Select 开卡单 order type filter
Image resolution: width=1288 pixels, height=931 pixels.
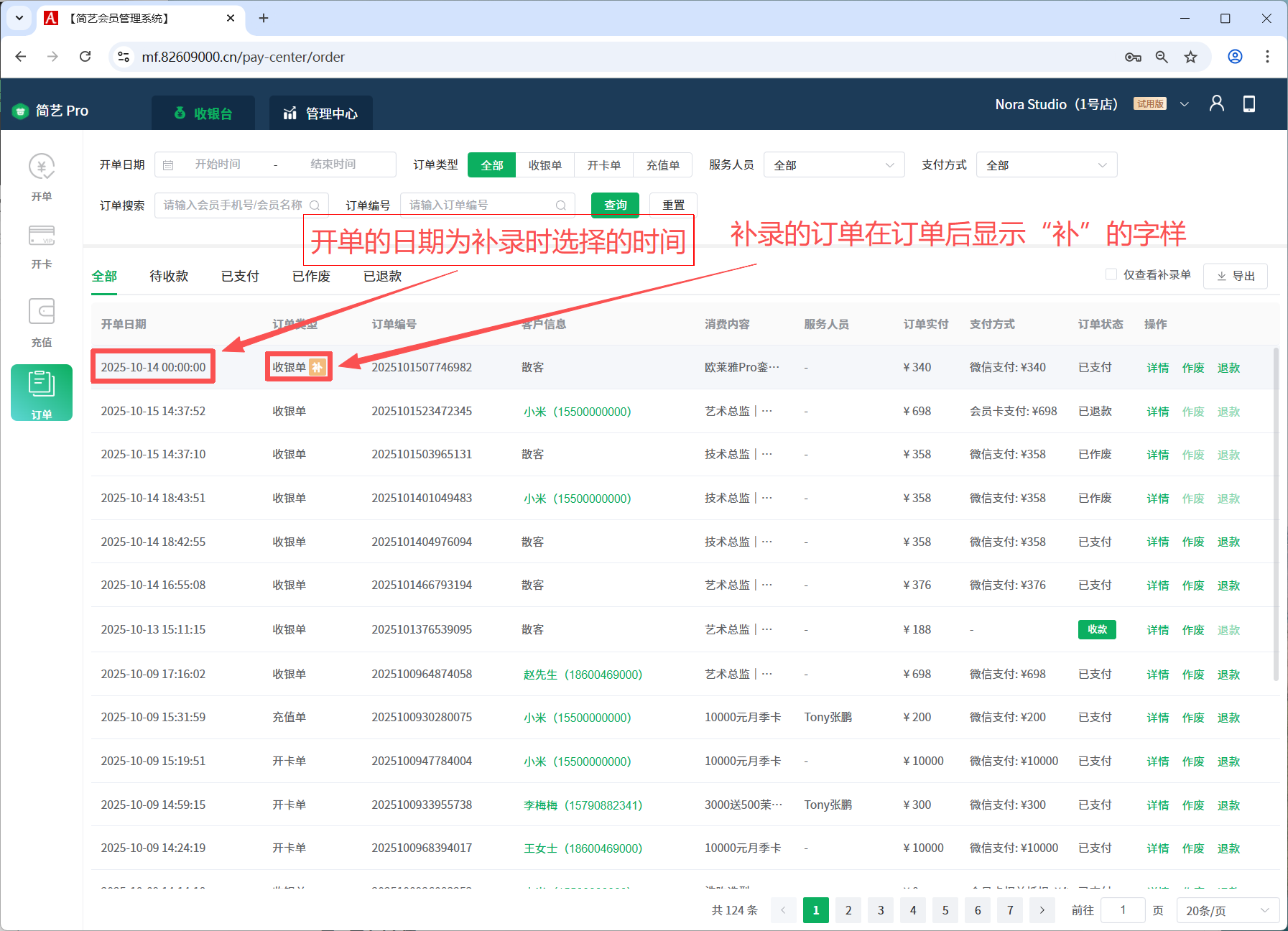tap(603, 165)
